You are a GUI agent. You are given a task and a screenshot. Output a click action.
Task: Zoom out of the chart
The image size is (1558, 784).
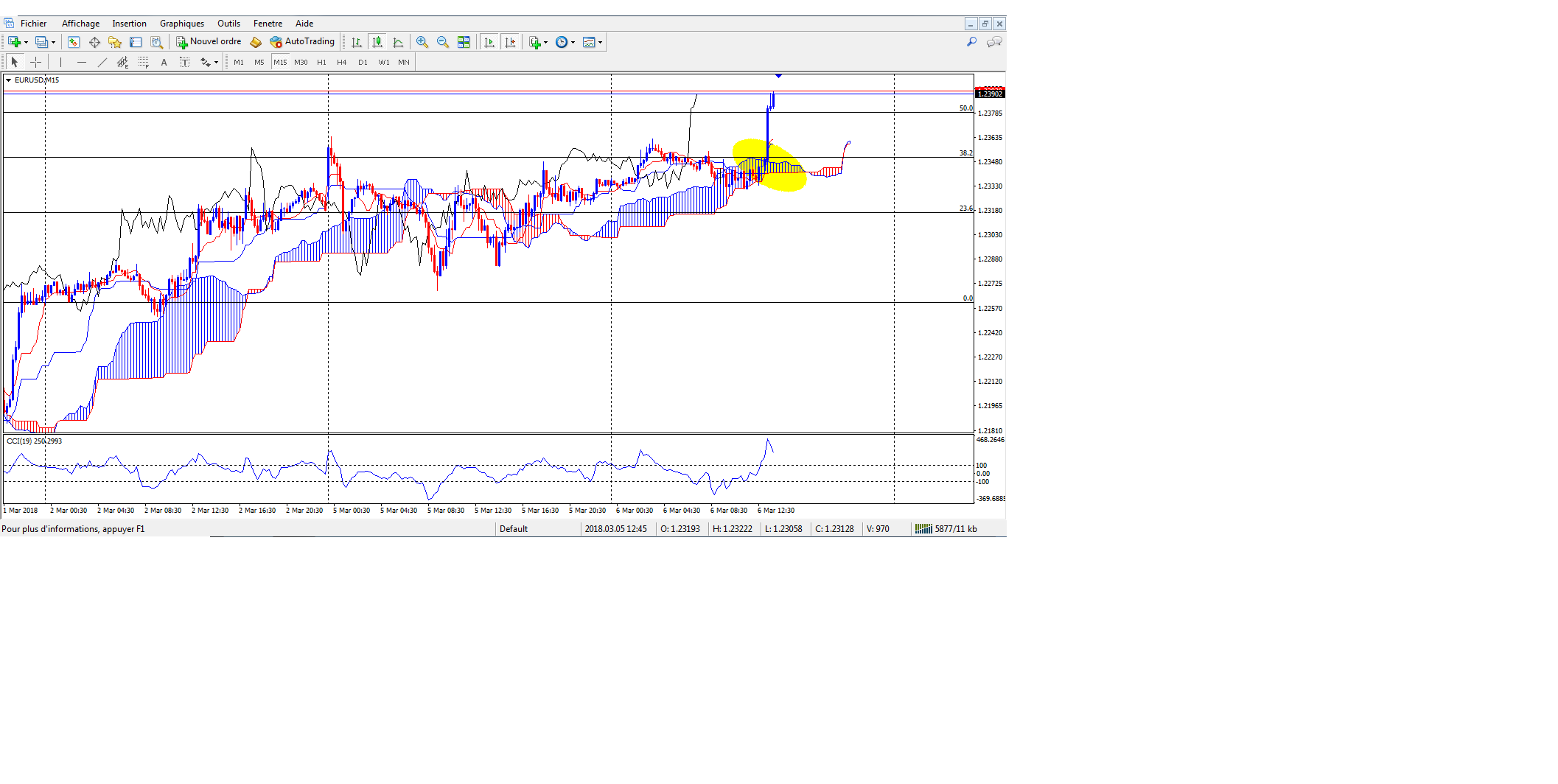pyautogui.click(x=443, y=42)
